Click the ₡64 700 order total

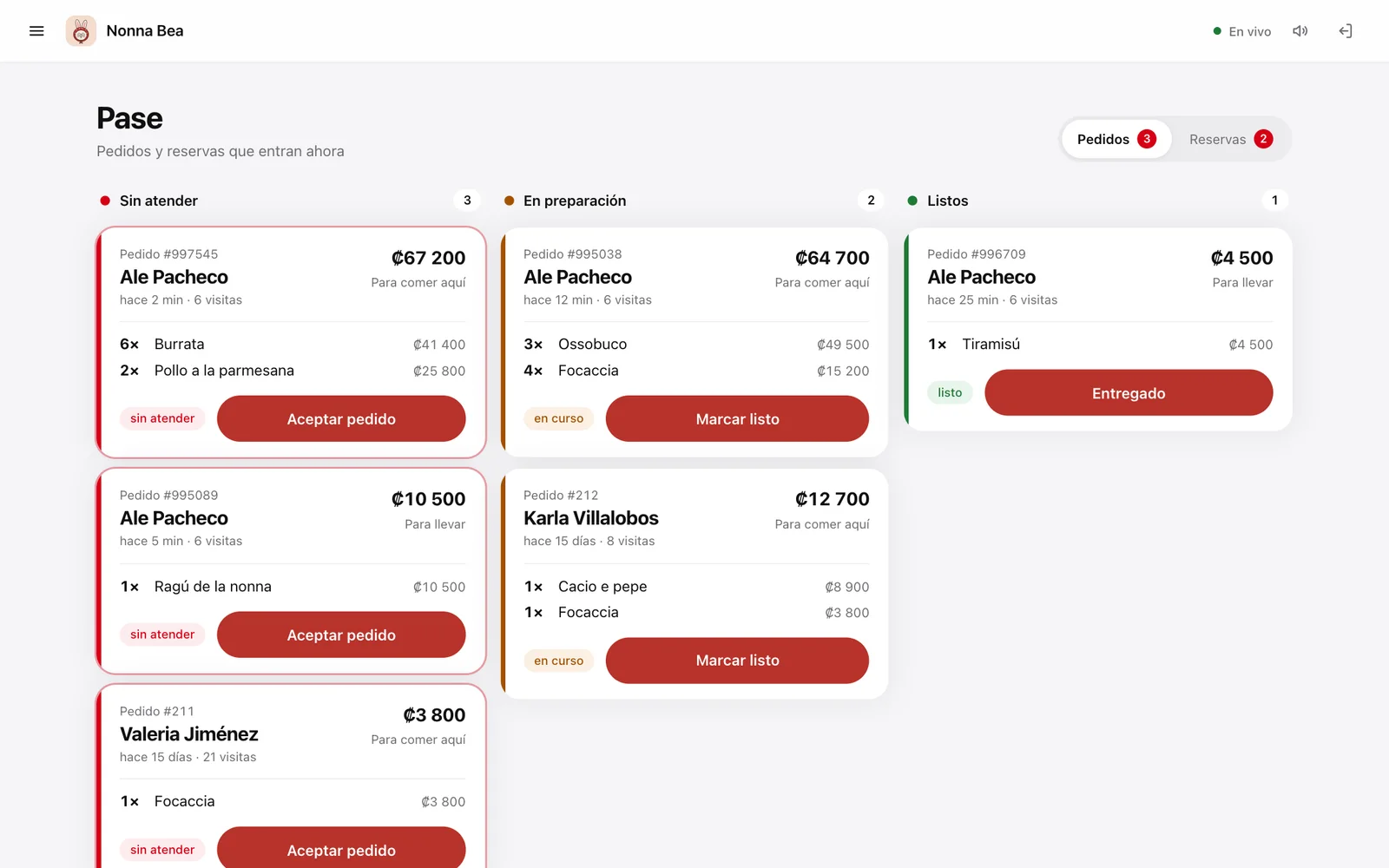pos(832,258)
